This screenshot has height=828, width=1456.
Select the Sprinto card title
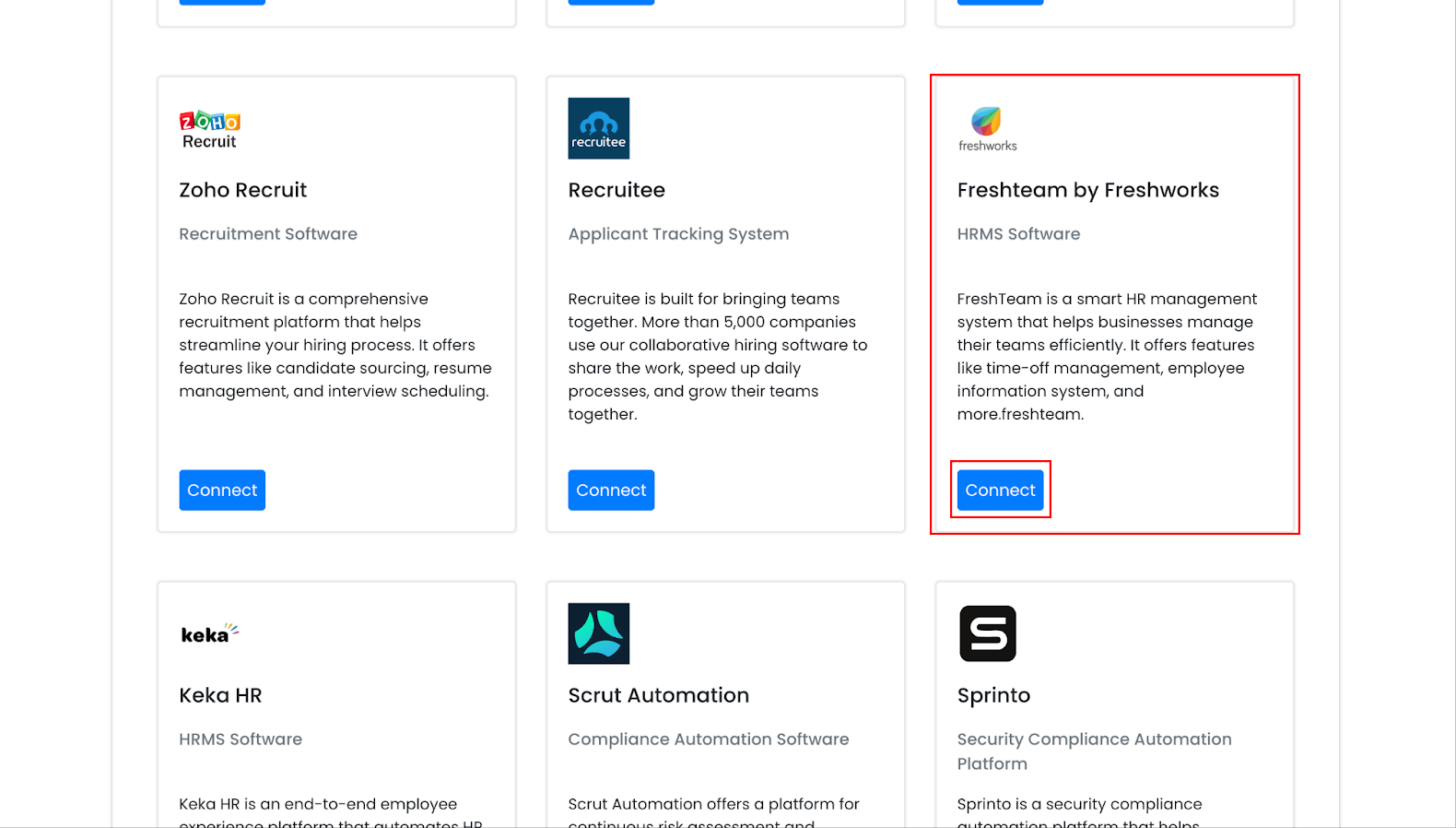coord(993,696)
